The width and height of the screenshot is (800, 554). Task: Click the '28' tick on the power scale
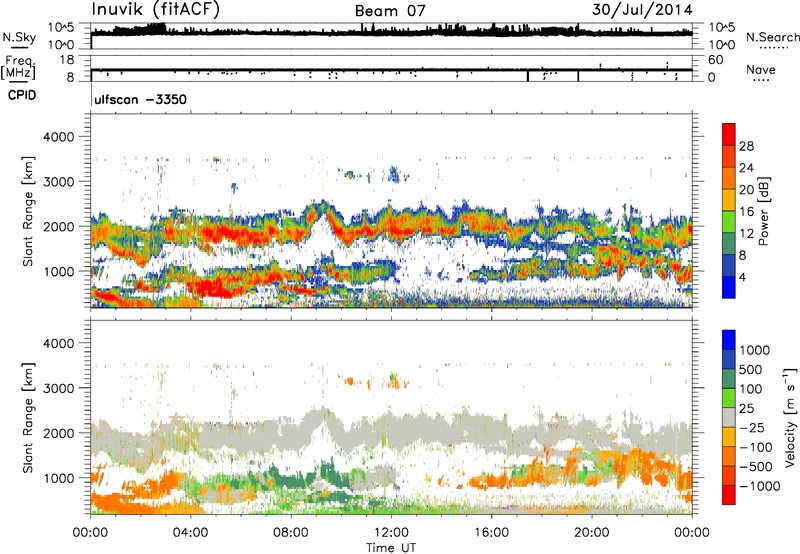[746, 146]
